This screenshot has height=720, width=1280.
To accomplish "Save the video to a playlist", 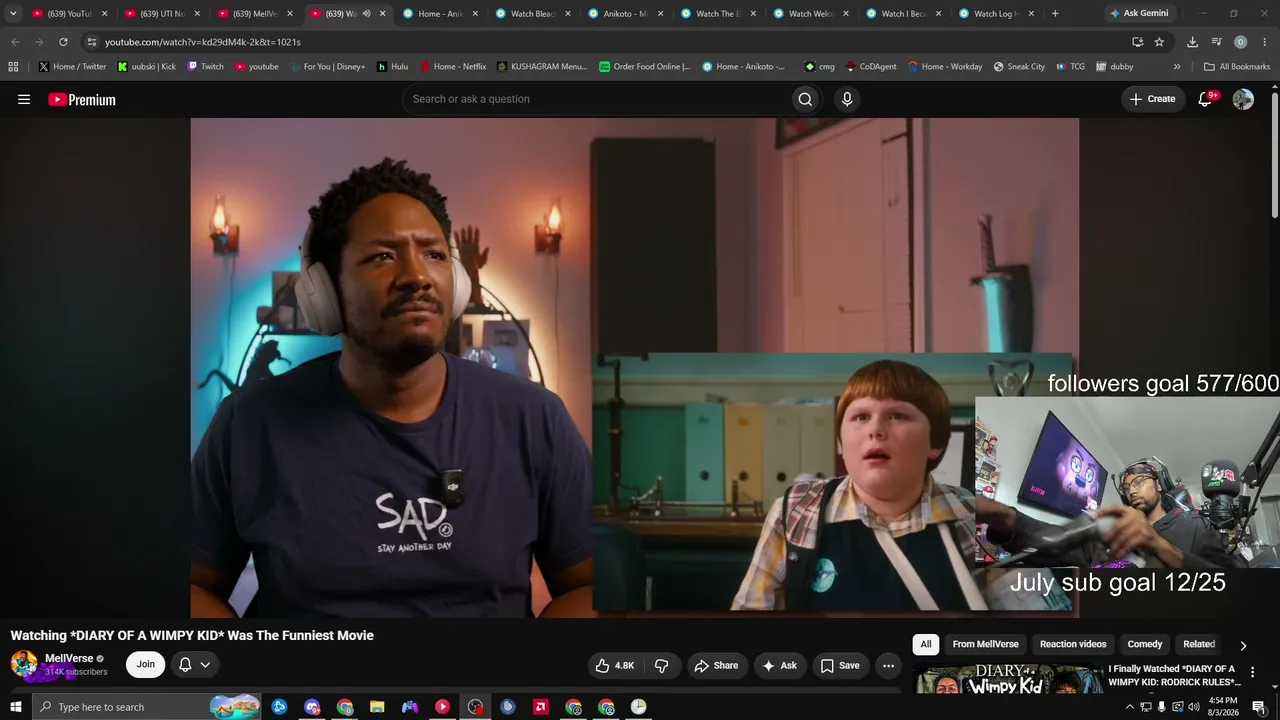I will (840, 665).
